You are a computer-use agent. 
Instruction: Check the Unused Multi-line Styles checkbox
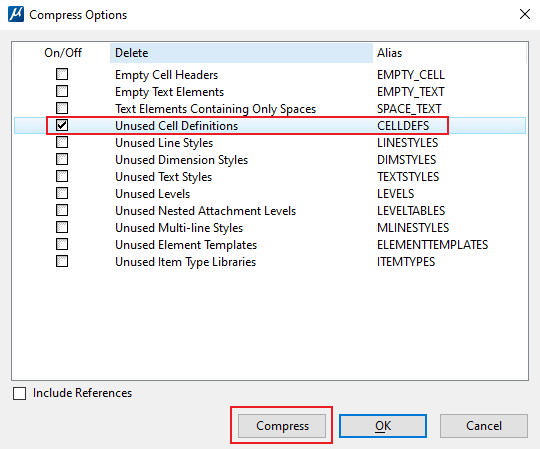point(62,227)
